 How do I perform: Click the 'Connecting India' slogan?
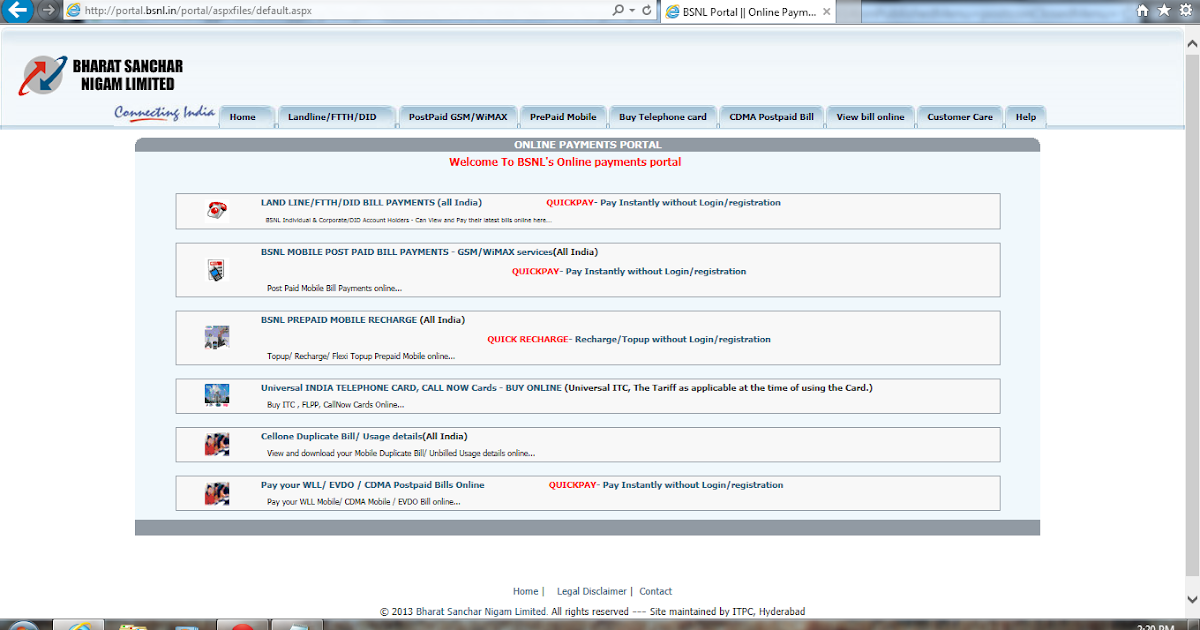[165, 112]
